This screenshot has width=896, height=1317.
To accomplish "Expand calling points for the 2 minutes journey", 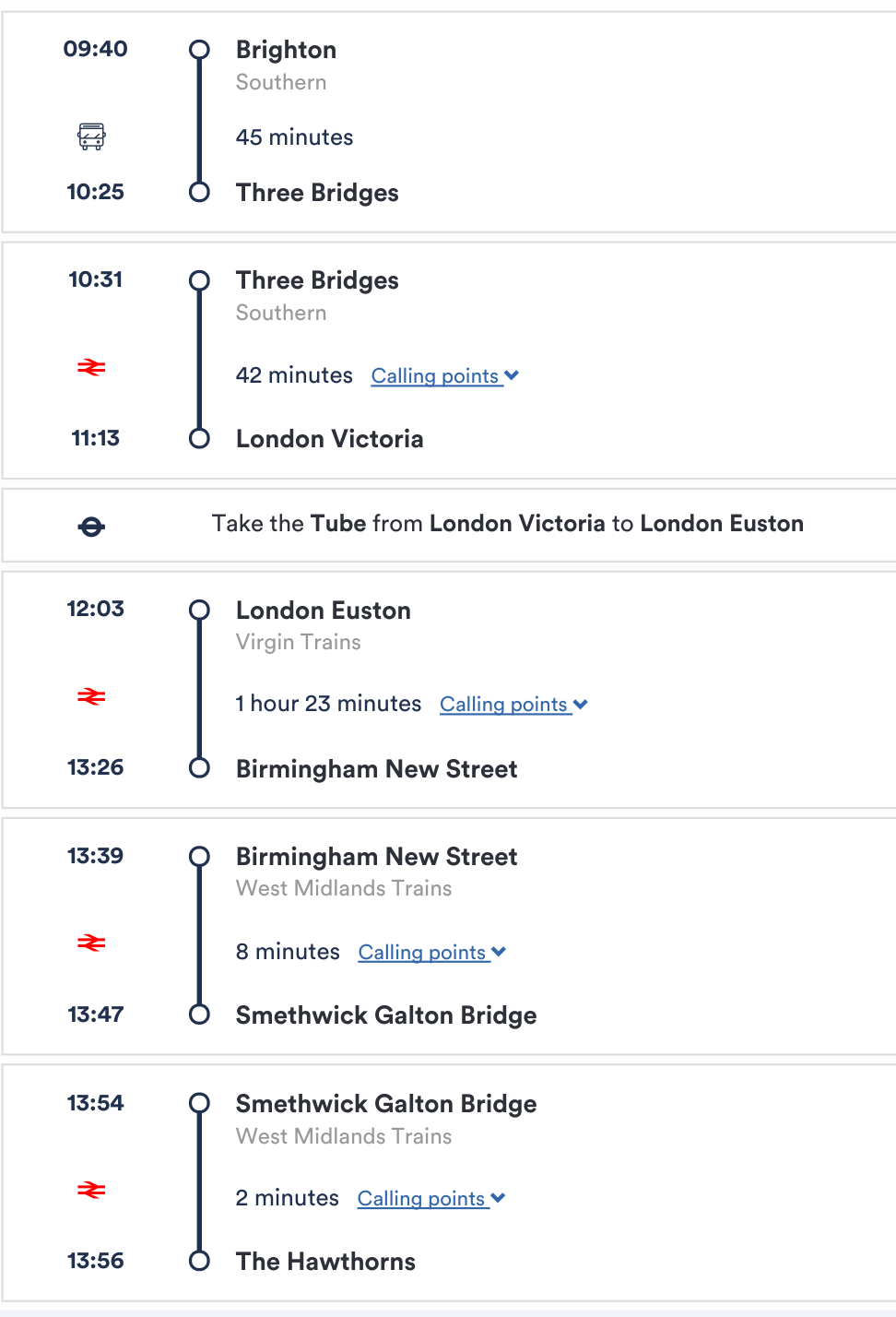I will tap(431, 1198).
